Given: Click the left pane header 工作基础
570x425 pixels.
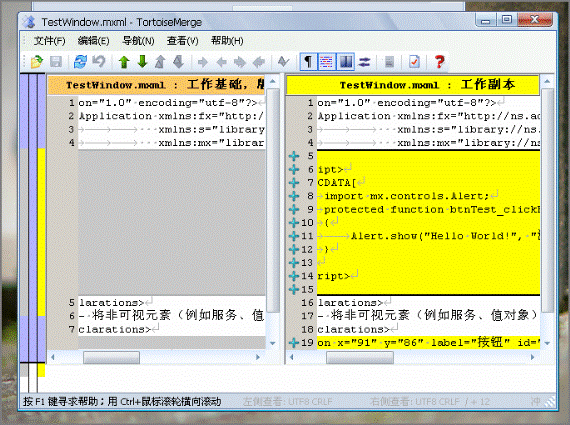Looking at the screenshot, I should click(x=156, y=85).
